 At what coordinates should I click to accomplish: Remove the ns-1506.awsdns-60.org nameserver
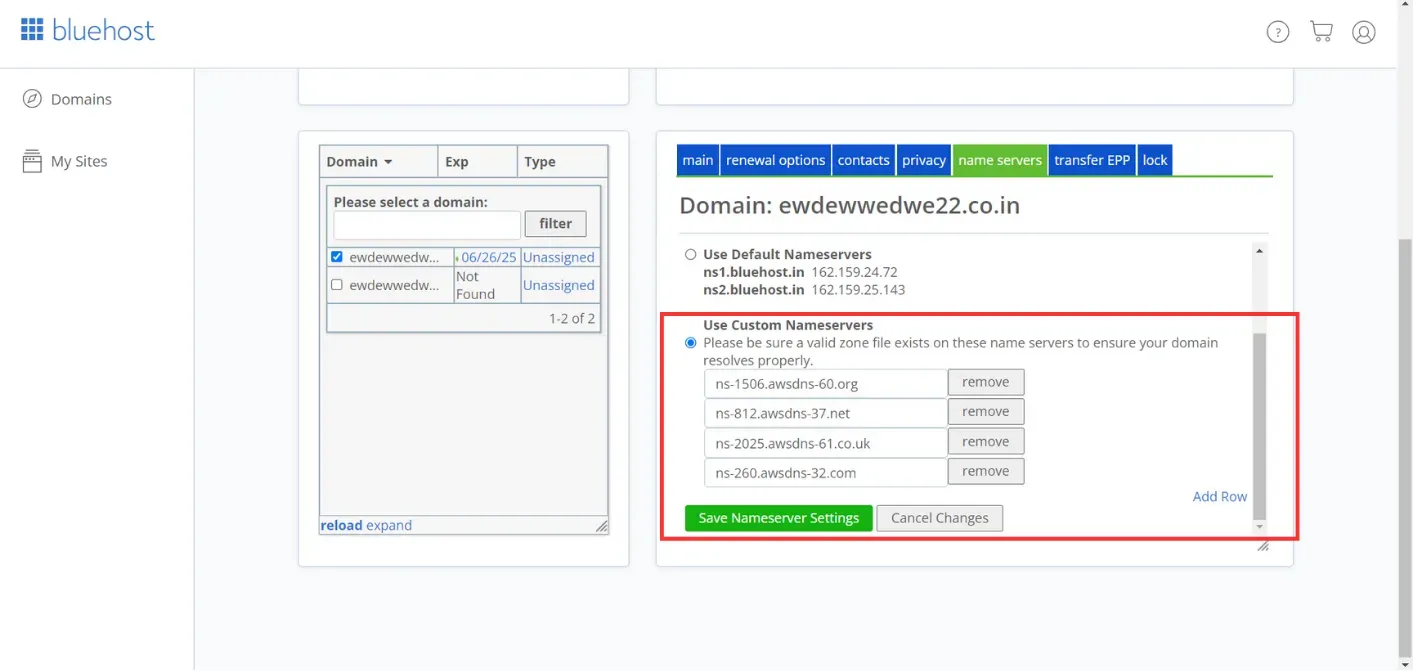tap(986, 382)
